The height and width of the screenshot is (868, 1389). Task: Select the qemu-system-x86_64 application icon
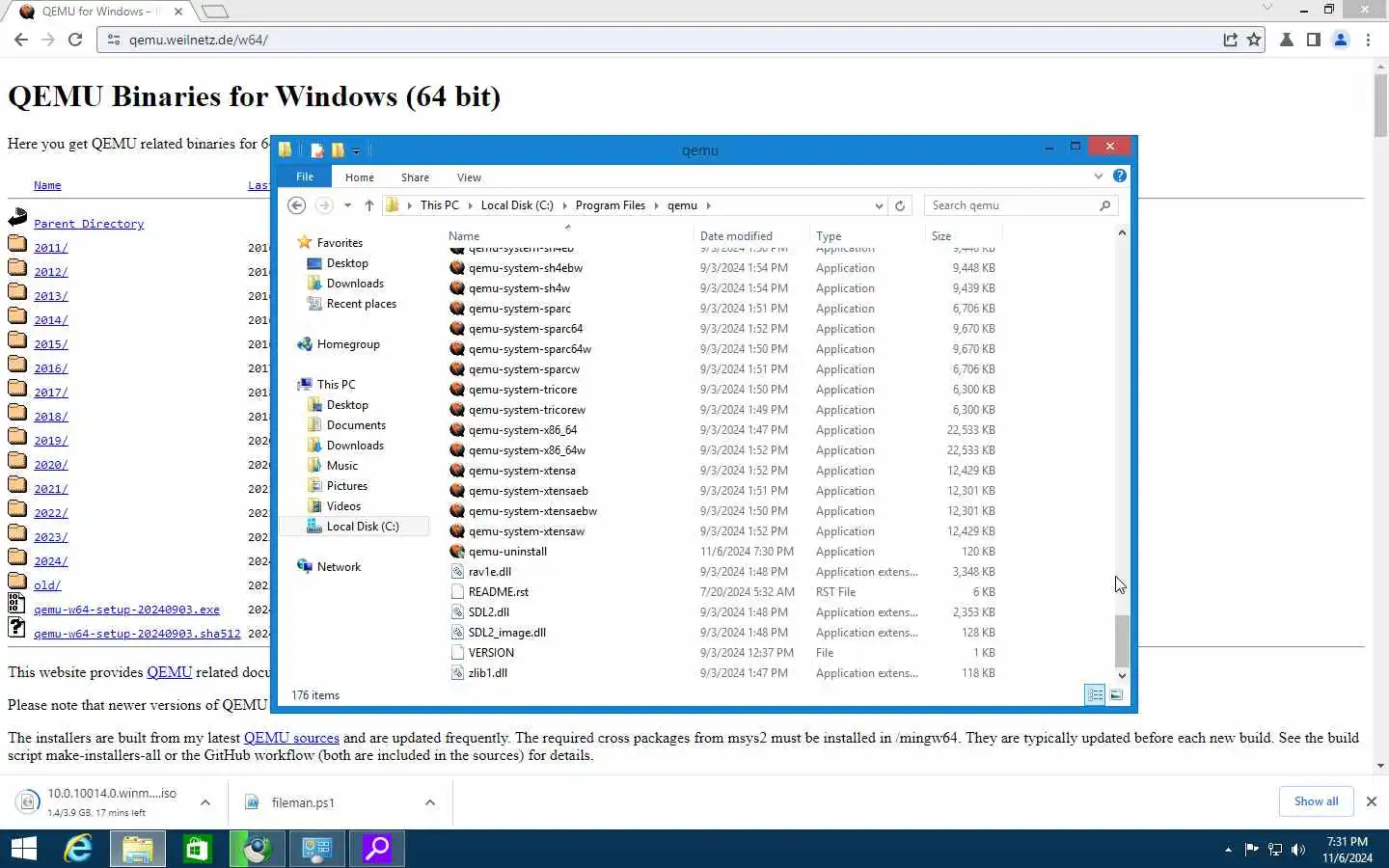[x=457, y=430]
